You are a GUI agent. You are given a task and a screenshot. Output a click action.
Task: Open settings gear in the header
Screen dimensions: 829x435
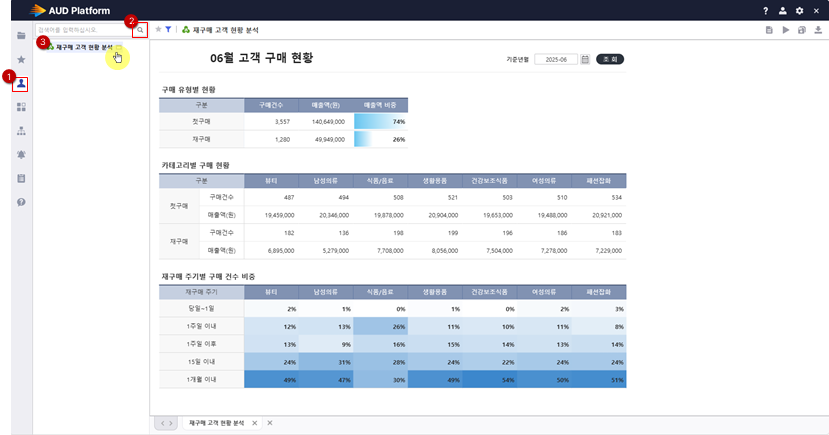(799, 10)
